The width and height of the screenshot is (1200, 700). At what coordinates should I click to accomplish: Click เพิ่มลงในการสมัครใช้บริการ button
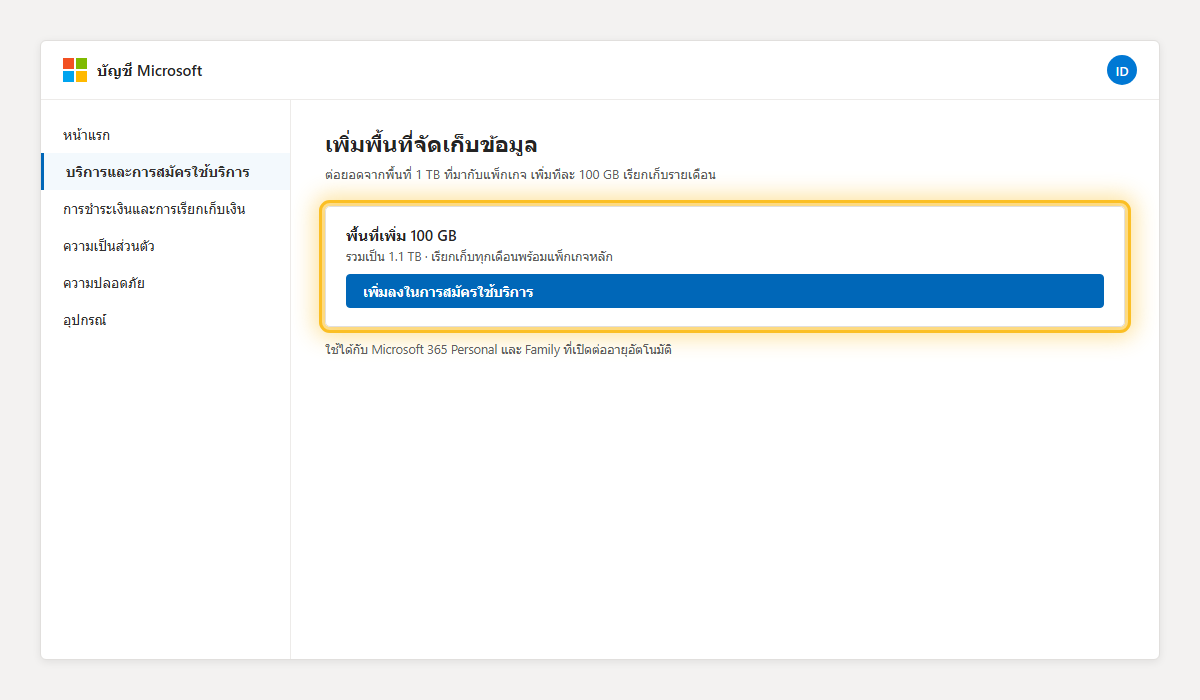[725, 291]
